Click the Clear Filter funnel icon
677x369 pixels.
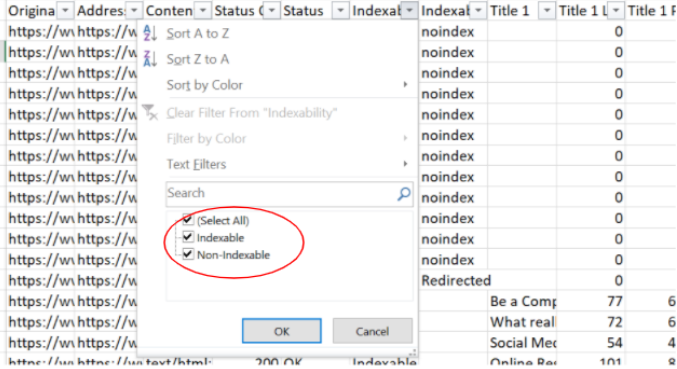[x=150, y=113]
